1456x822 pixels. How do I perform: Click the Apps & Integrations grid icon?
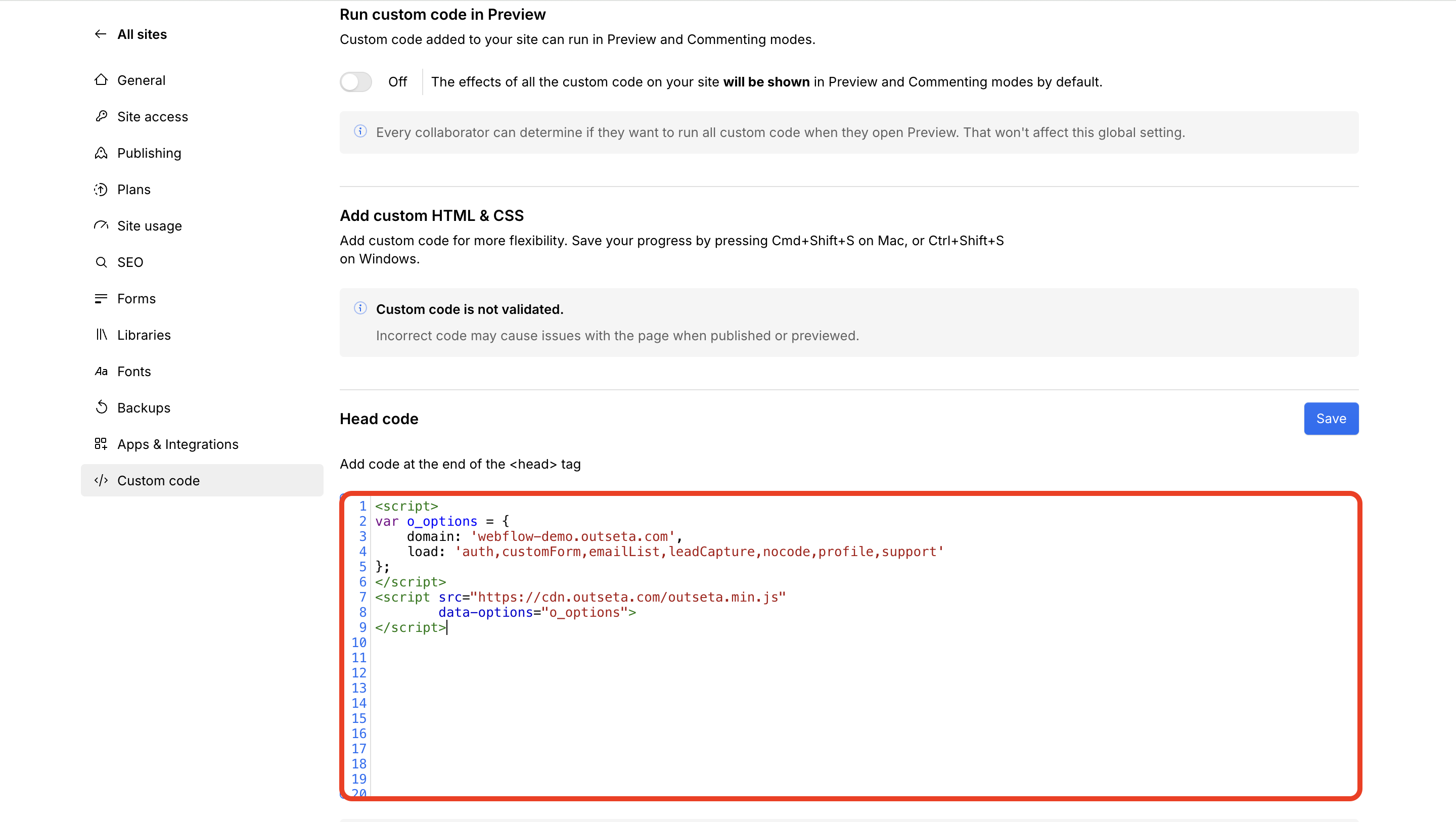(x=101, y=444)
